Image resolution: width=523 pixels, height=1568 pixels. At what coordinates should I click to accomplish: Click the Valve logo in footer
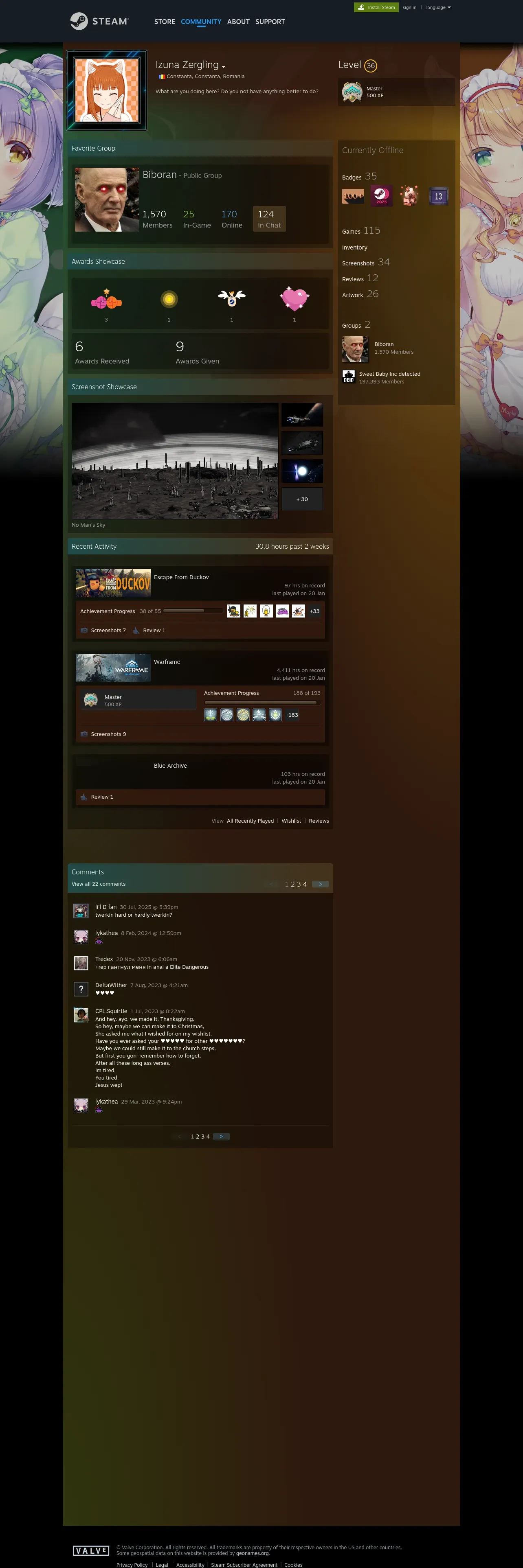(x=91, y=1550)
